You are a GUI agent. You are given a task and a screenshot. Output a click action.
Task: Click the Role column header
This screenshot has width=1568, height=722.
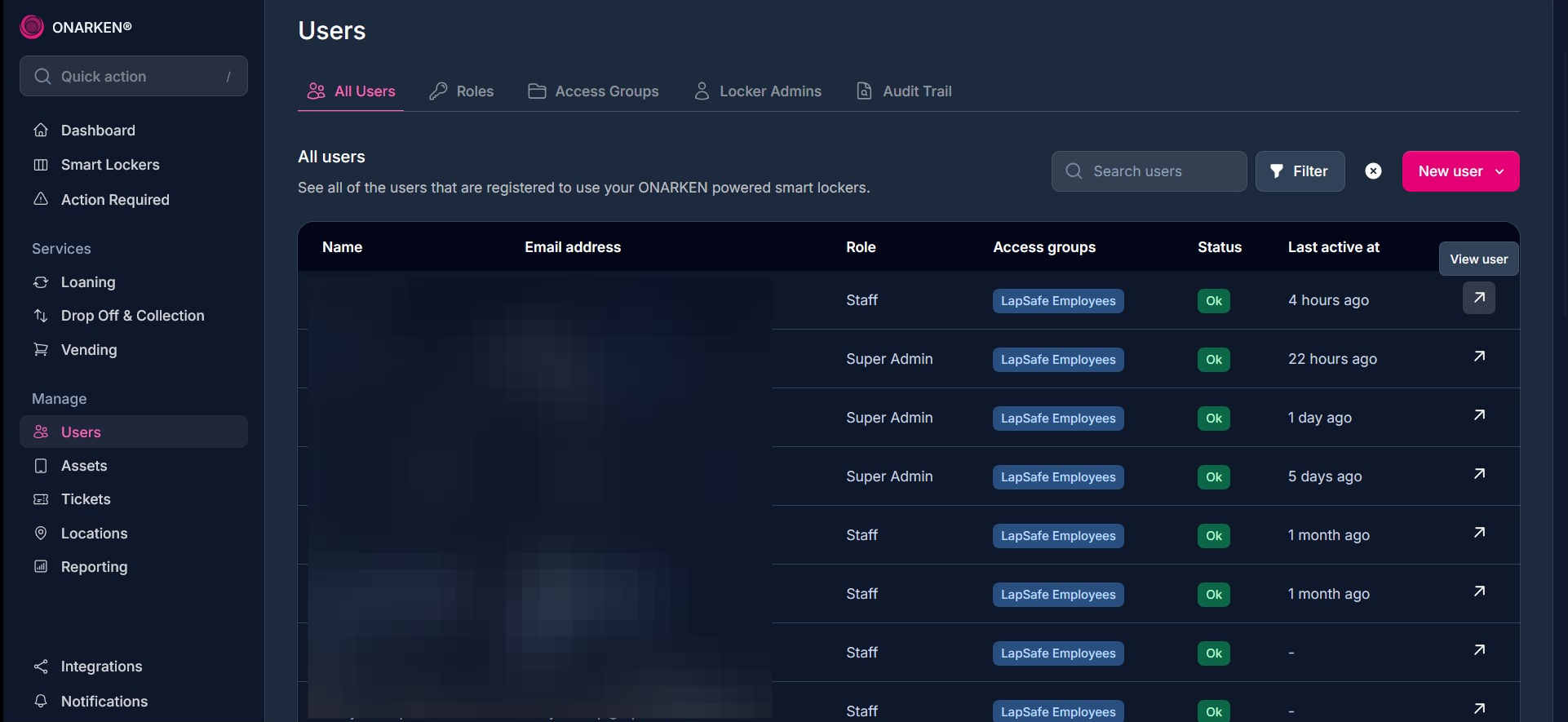click(x=861, y=247)
